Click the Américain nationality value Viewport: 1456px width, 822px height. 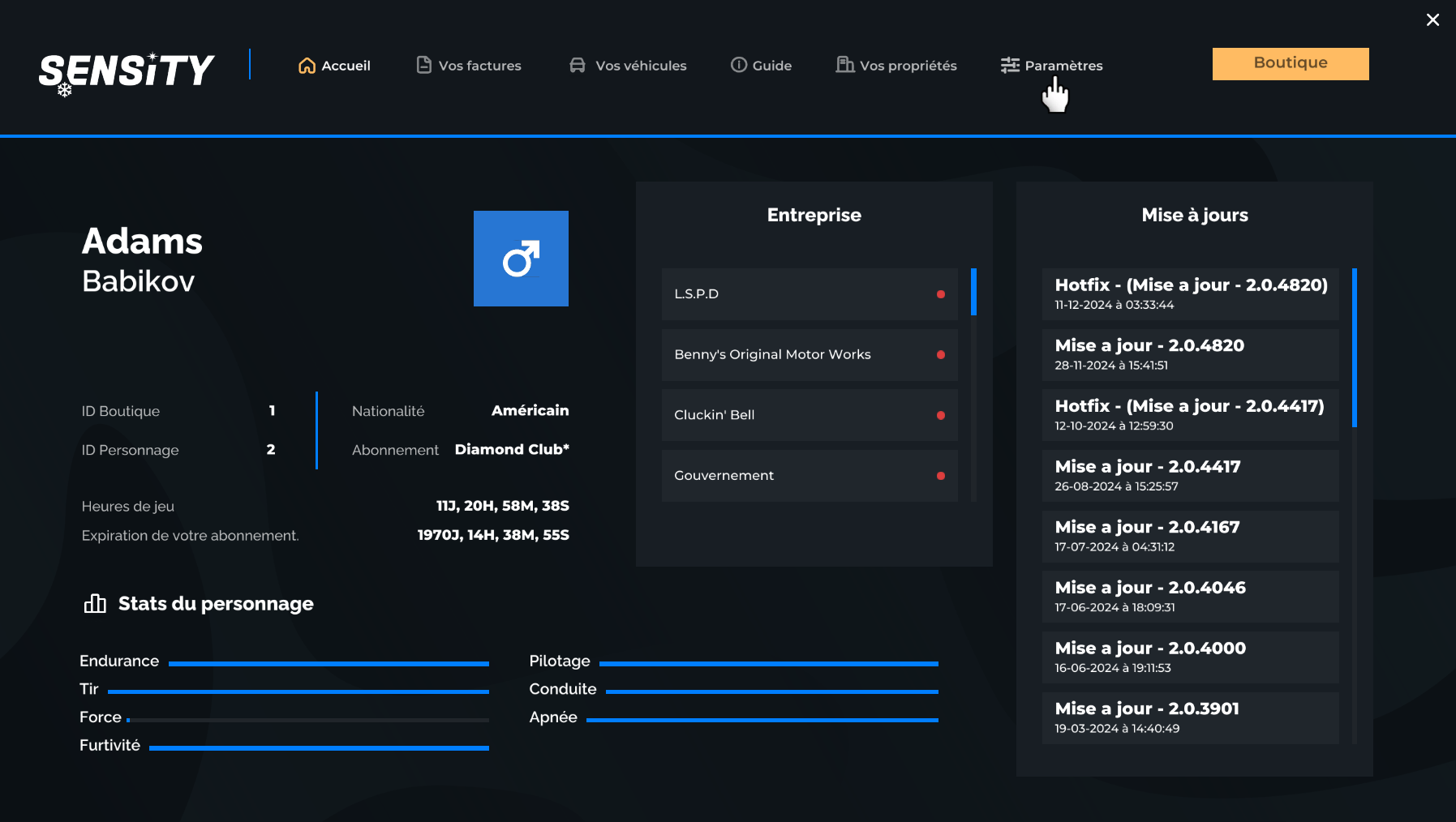pos(530,410)
